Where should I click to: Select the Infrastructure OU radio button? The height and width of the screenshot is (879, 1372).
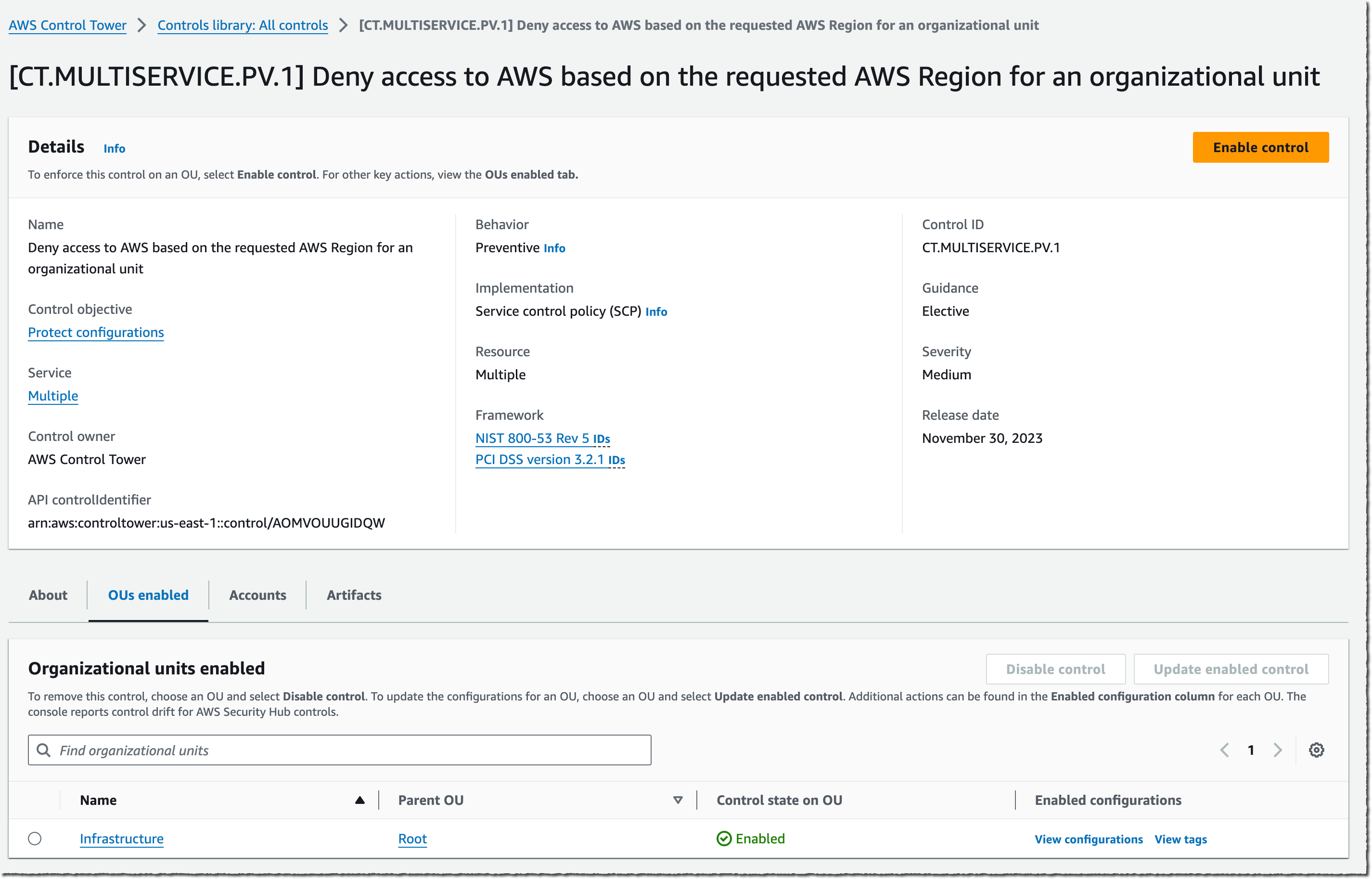pos(35,839)
